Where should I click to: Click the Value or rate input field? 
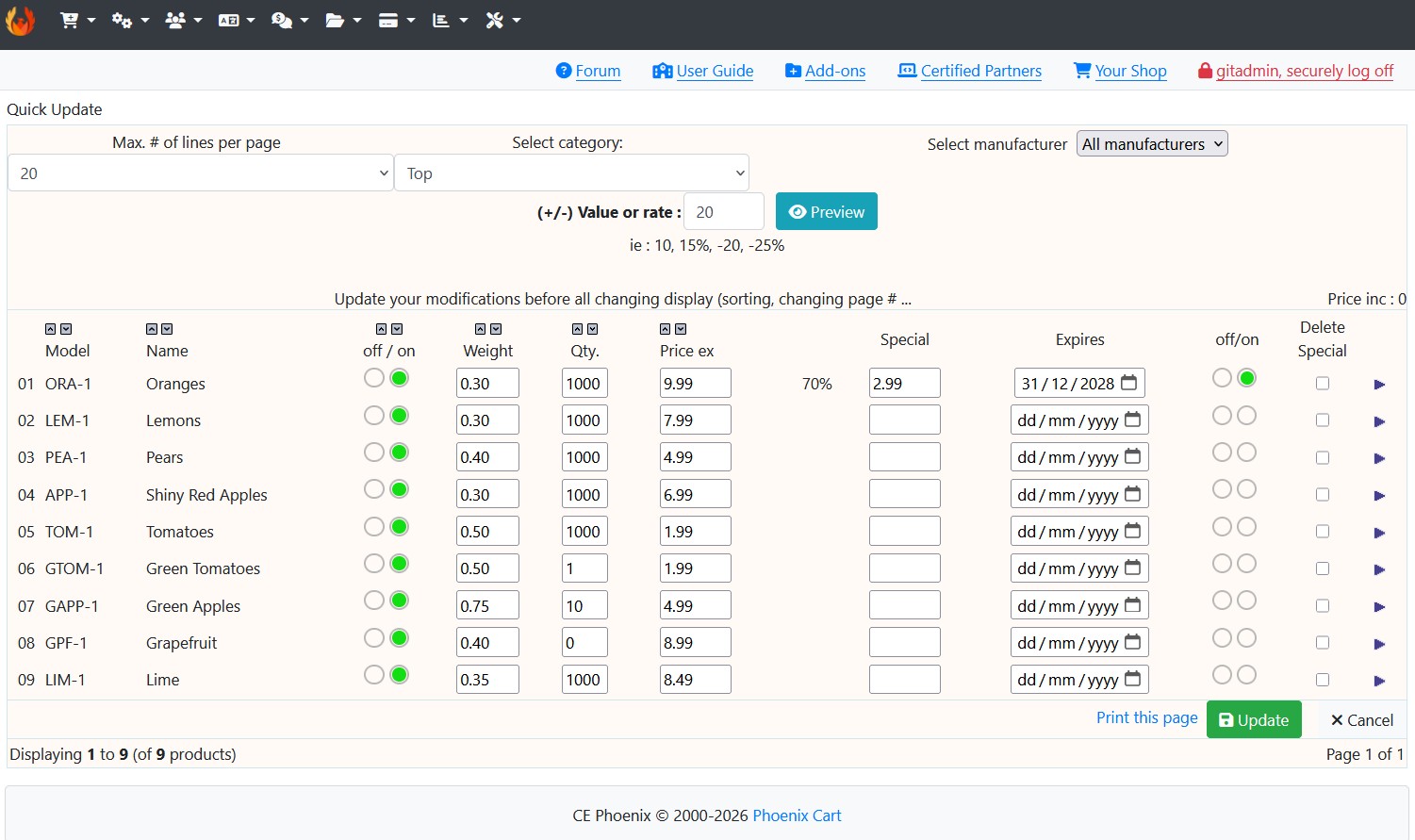click(724, 212)
